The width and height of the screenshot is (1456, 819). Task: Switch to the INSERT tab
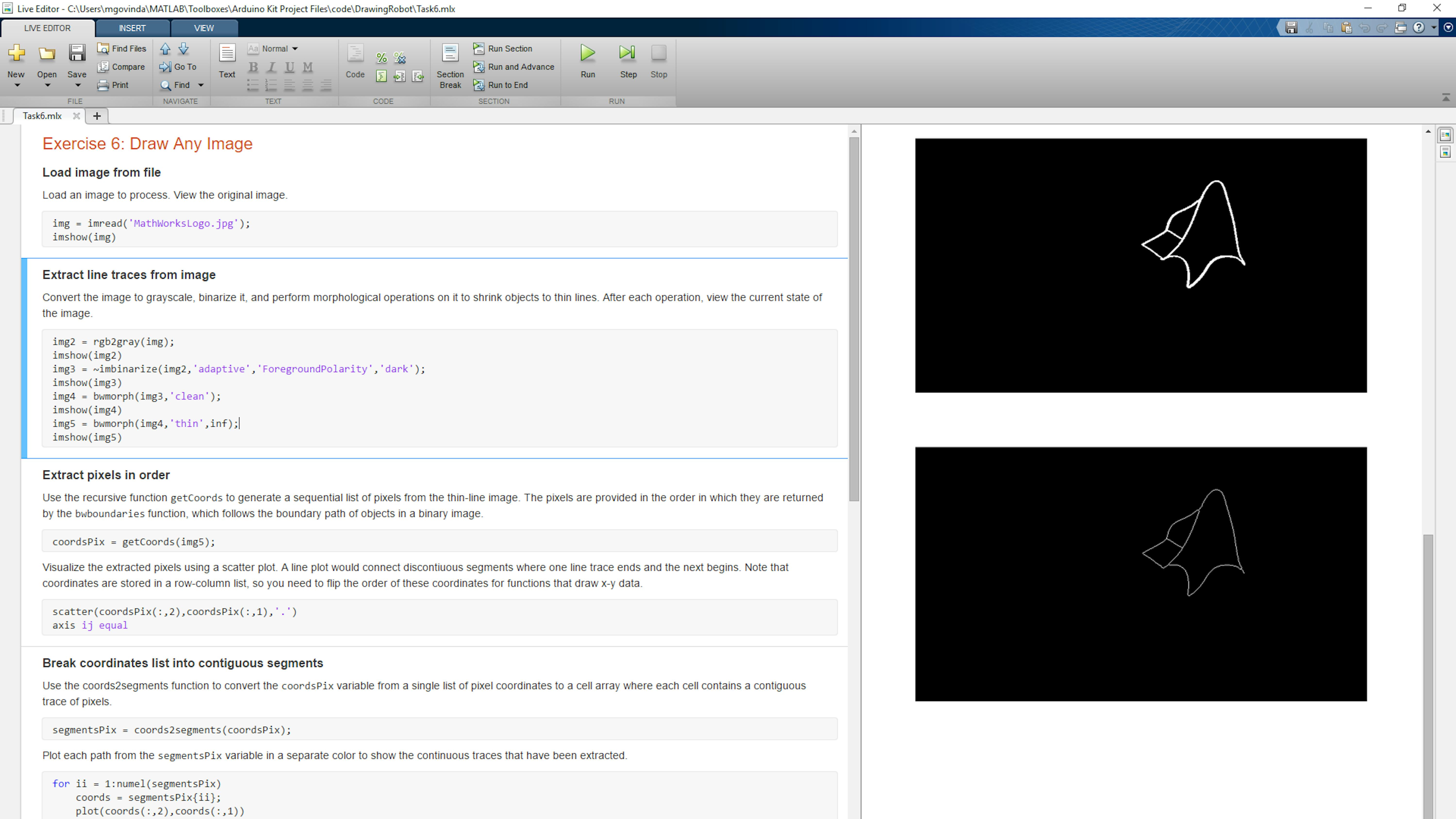(132, 28)
